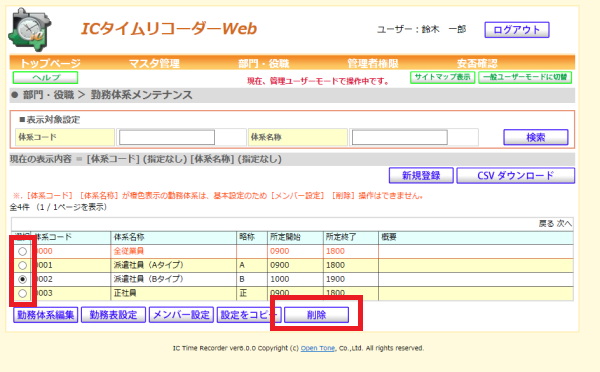600x372 pixels.
Task: Click the 勤務表設定 button
Action: (113, 315)
